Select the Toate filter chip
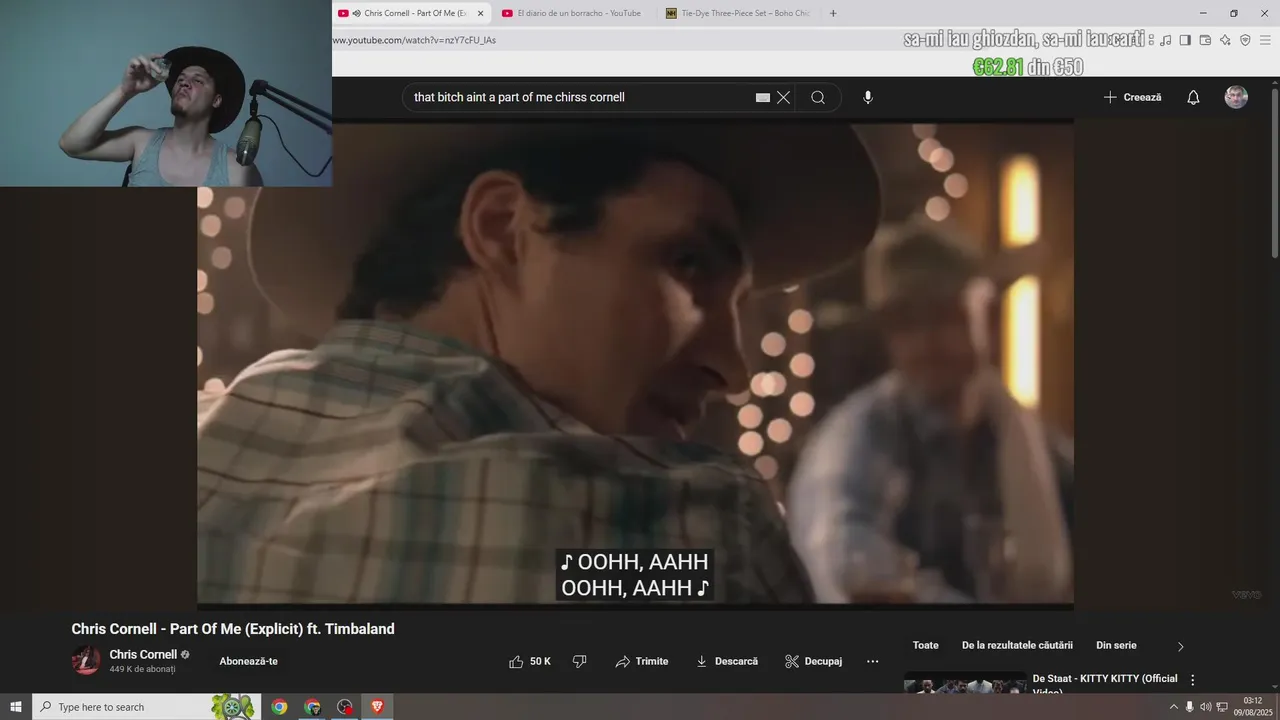 (x=926, y=645)
